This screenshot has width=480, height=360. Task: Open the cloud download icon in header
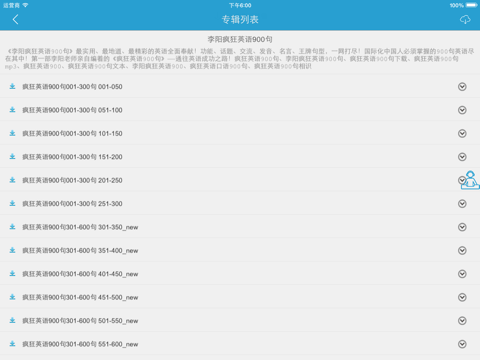click(x=465, y=19)
